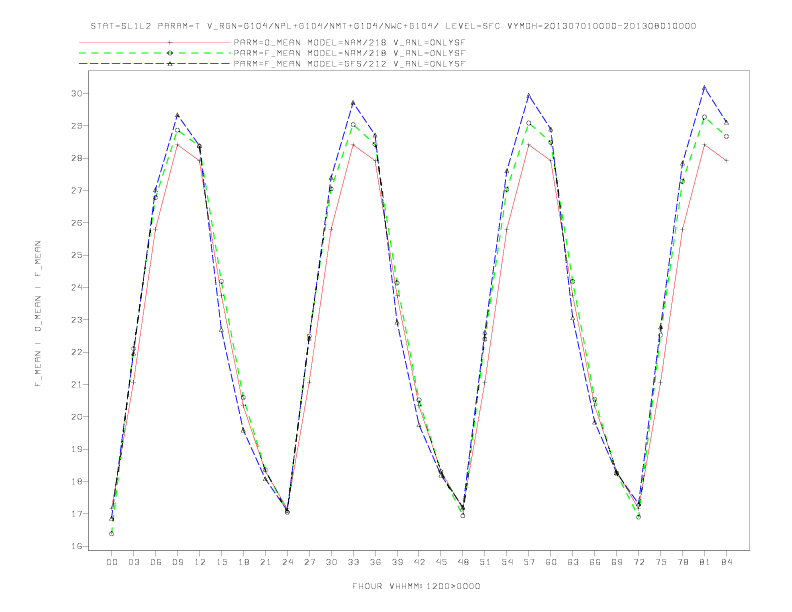Click x-axis tick label 66
This screenshot has width=792, height=612.
pyautogui.click(x=595, y=562)
